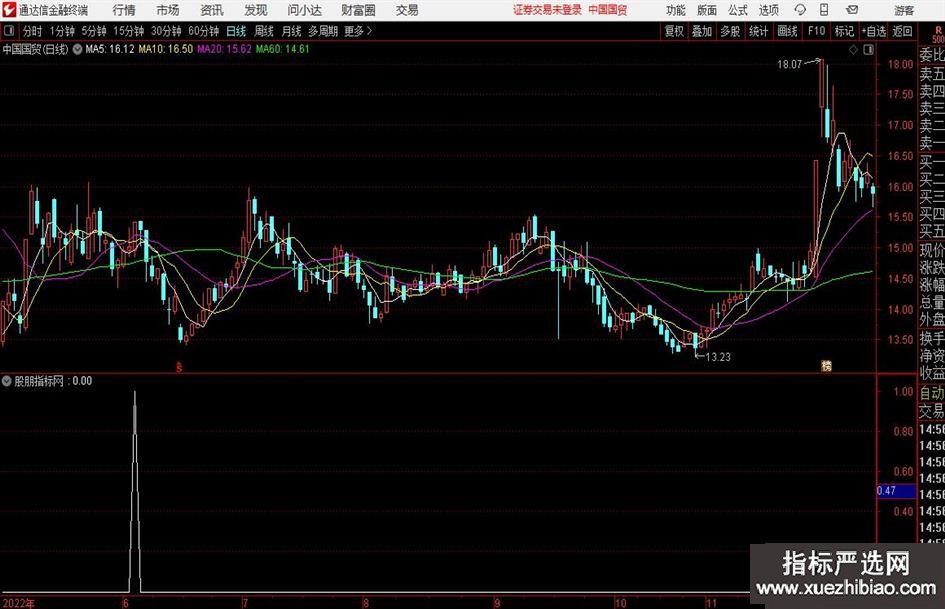Click the 证券交易未登录 login link
Viewport: 945px width, 609px height.
(547, 10)
